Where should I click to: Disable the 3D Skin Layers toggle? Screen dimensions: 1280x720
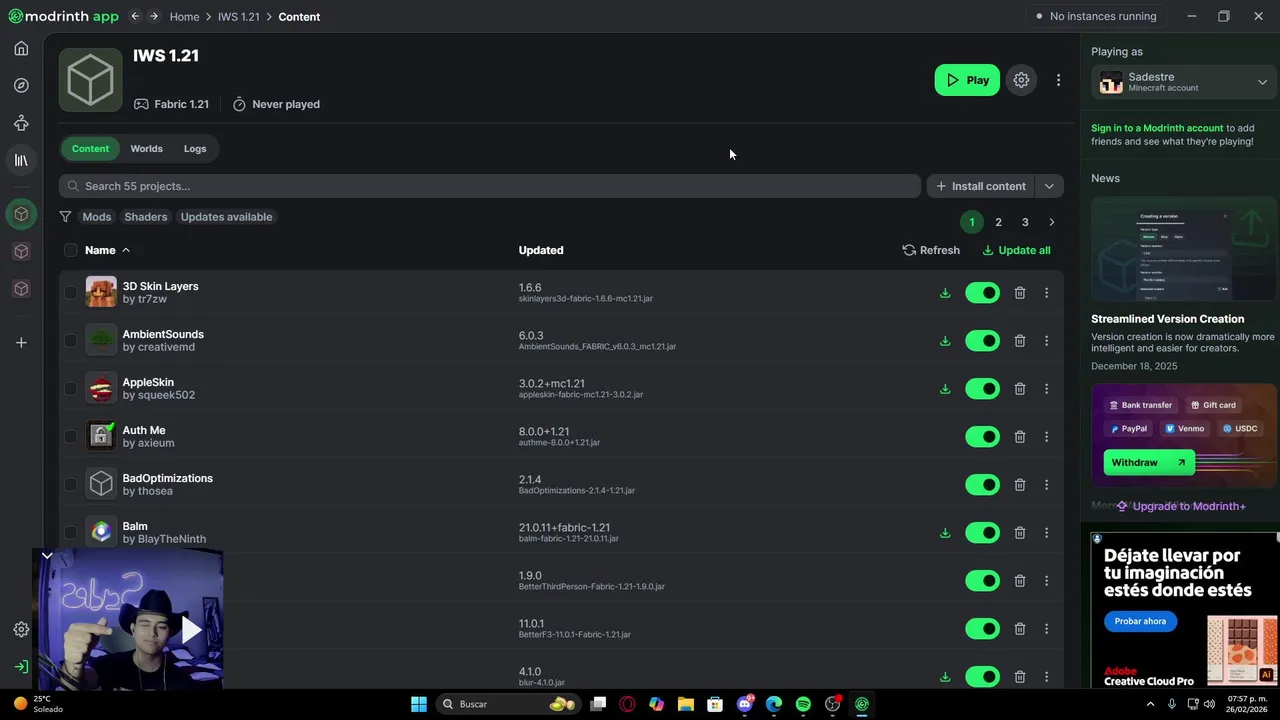(x=982, y=293)
